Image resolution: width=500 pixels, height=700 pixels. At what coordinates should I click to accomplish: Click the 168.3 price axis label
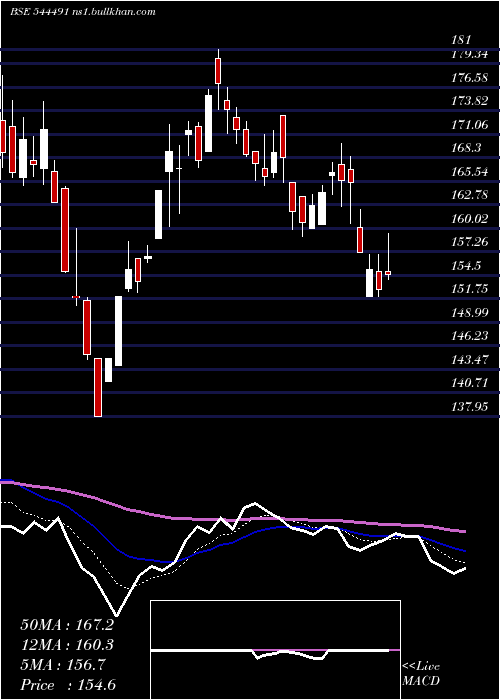click(x=465, y=148)
